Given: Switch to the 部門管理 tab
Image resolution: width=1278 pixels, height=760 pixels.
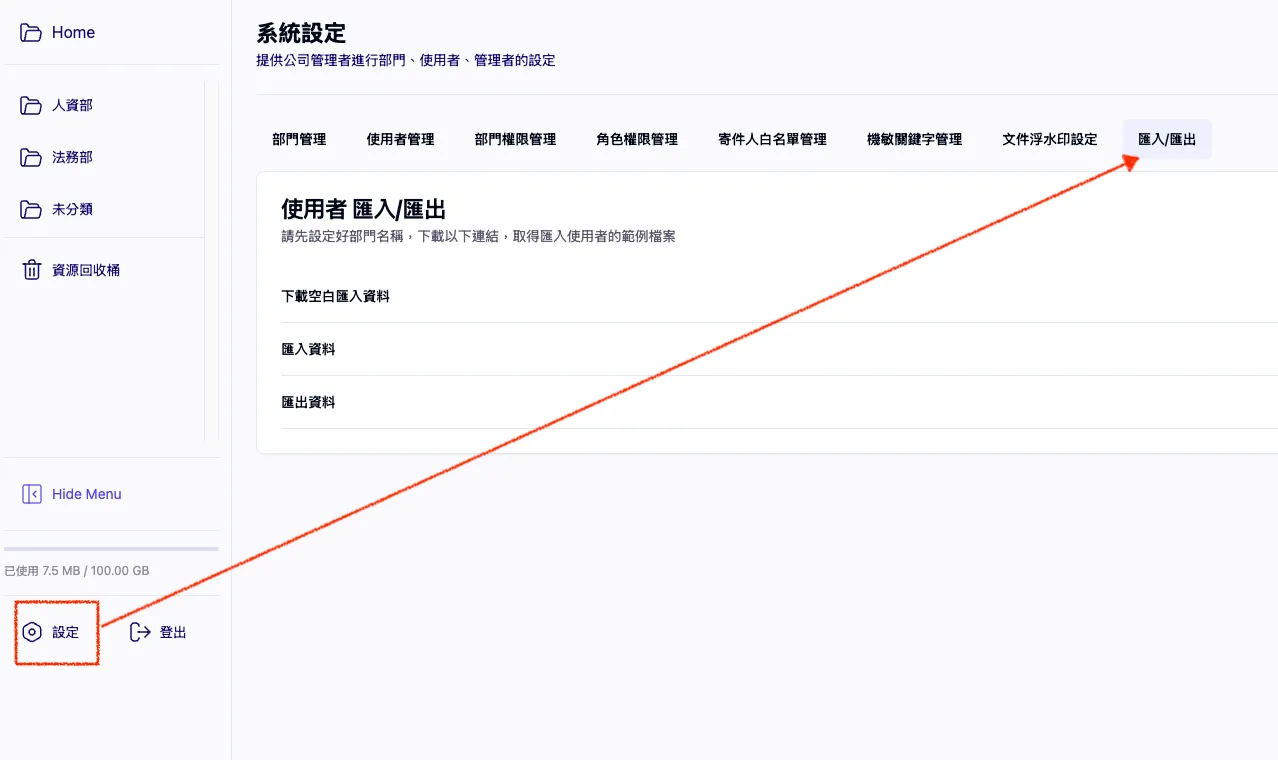Looking at the screenshot, I should point(297,139).
